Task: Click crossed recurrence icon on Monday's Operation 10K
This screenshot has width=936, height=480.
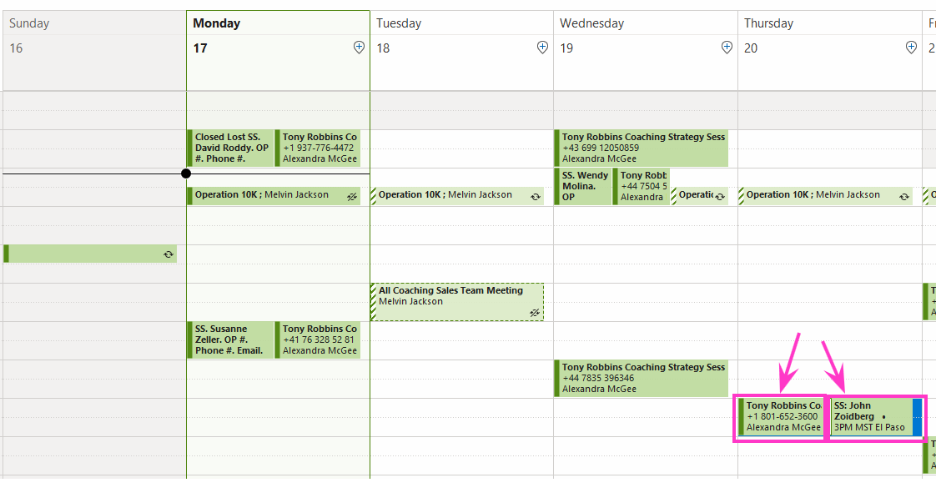Action: 352,196
